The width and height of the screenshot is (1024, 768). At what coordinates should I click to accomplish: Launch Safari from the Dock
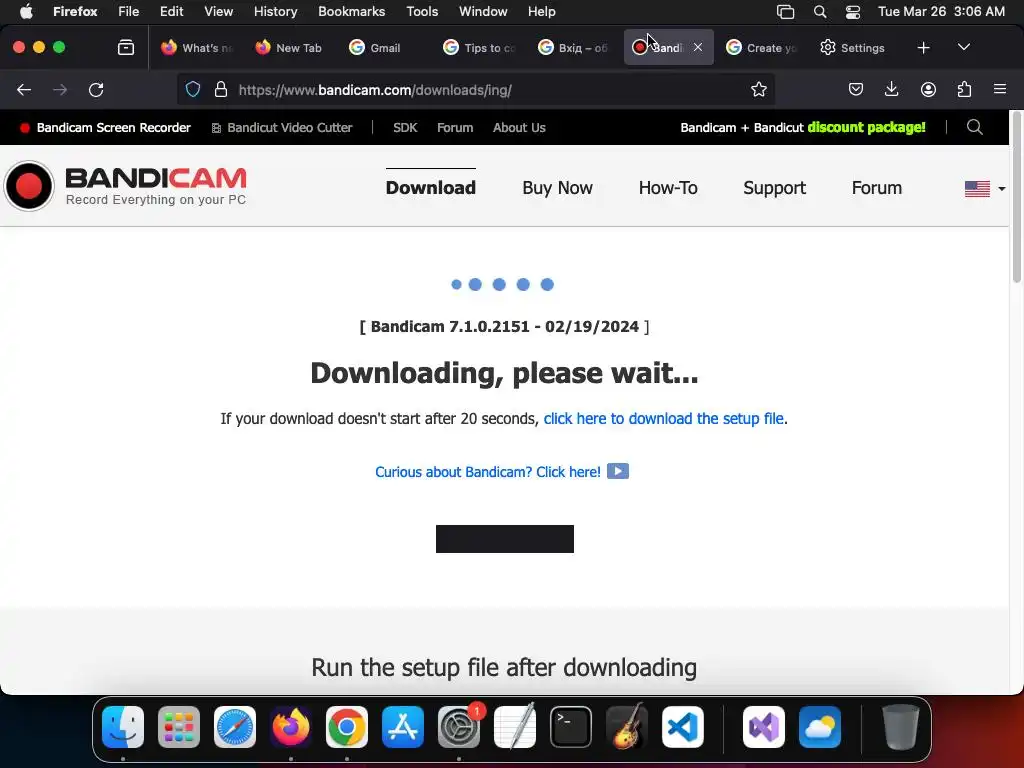(x=235, y=727)
